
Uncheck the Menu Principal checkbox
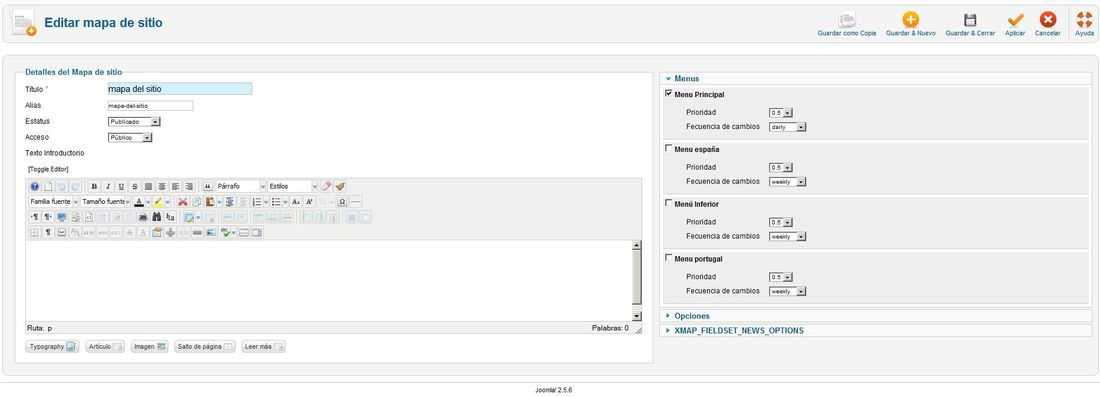point(669,93)
